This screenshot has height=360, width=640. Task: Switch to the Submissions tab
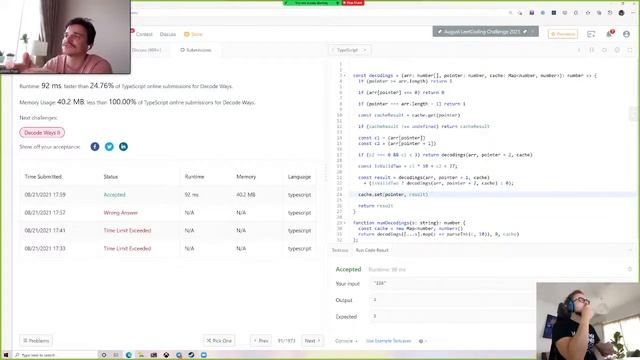196,50
